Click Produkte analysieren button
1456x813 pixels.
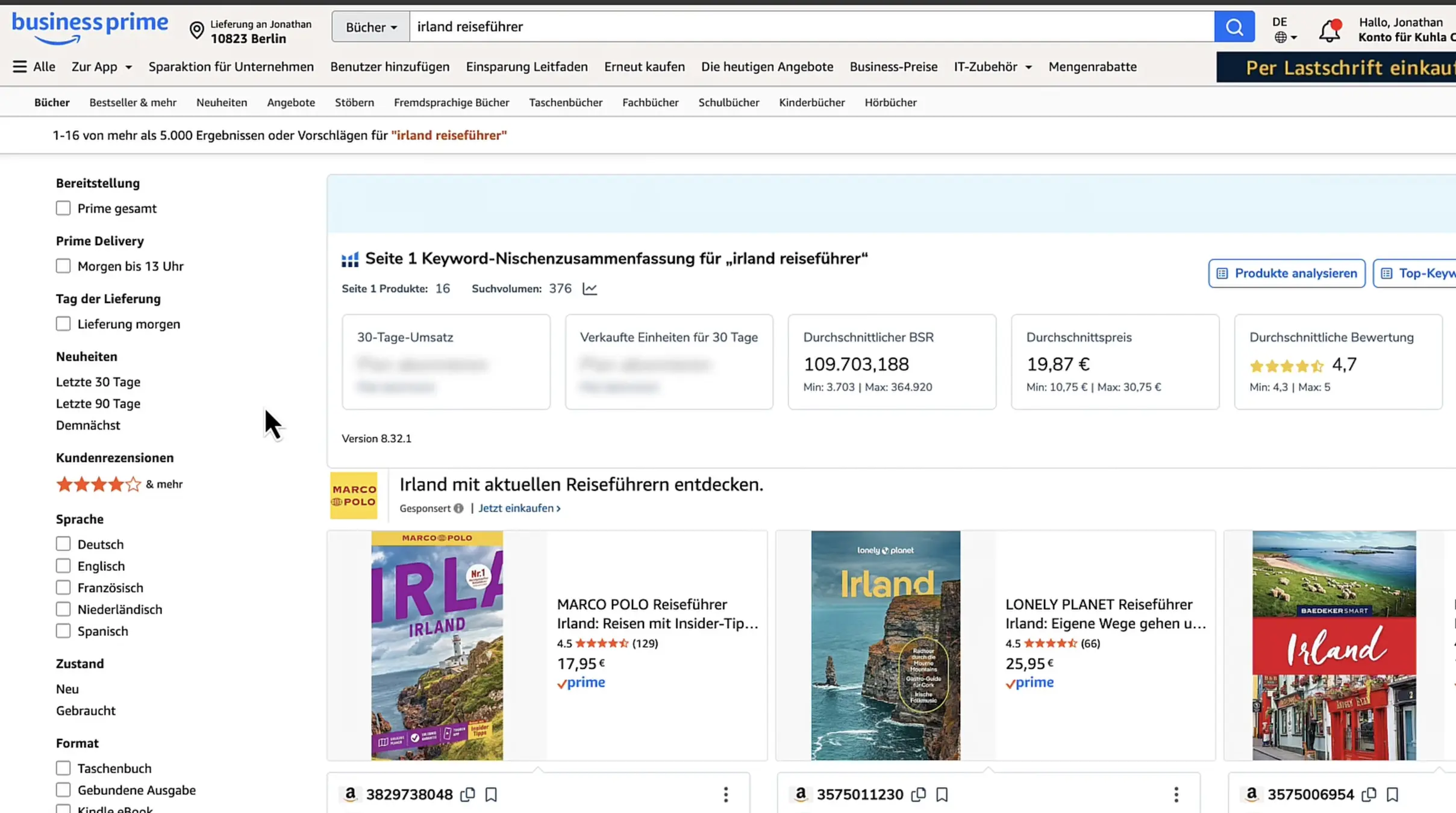pos(1287,273)
